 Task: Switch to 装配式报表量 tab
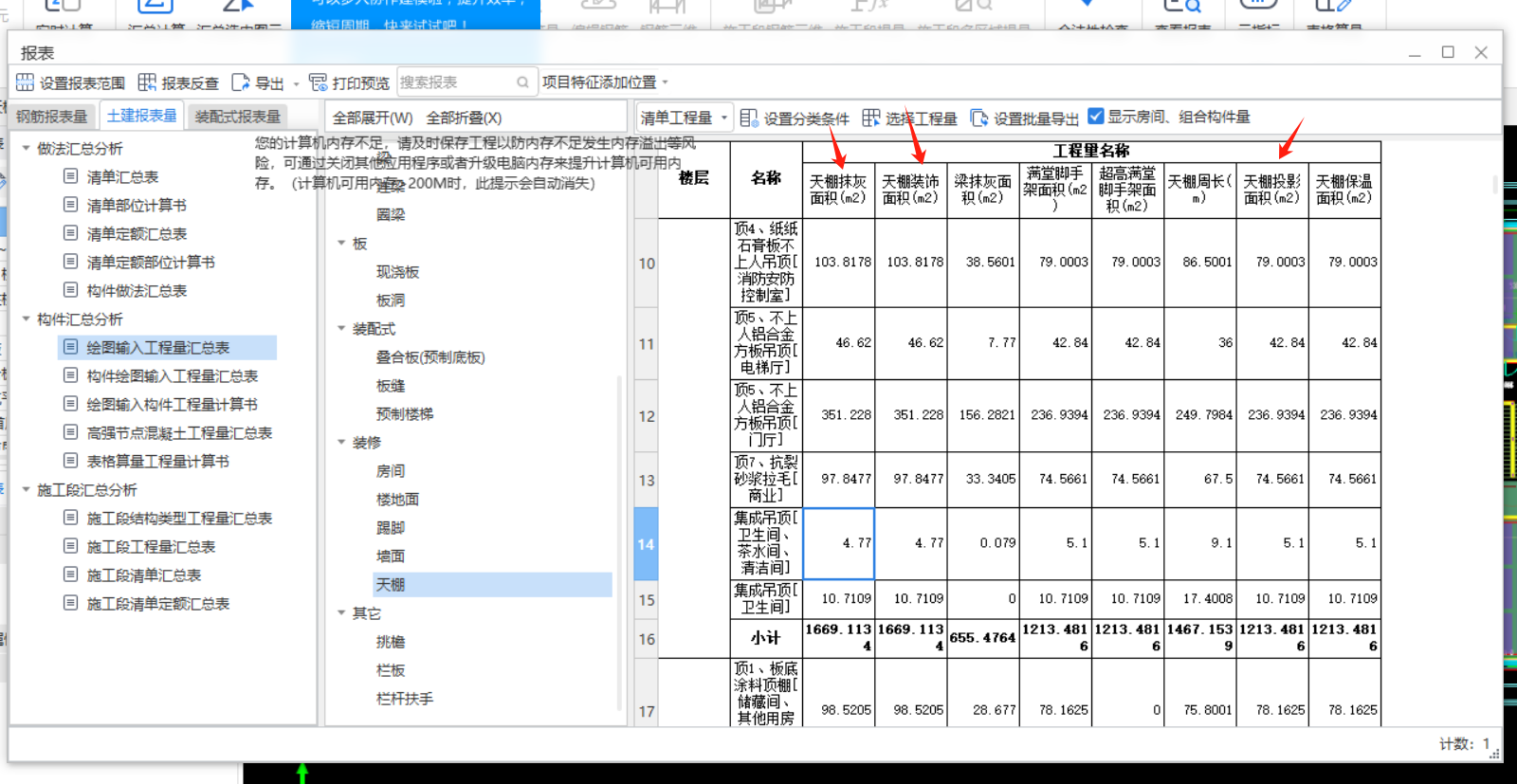[238, 117]
